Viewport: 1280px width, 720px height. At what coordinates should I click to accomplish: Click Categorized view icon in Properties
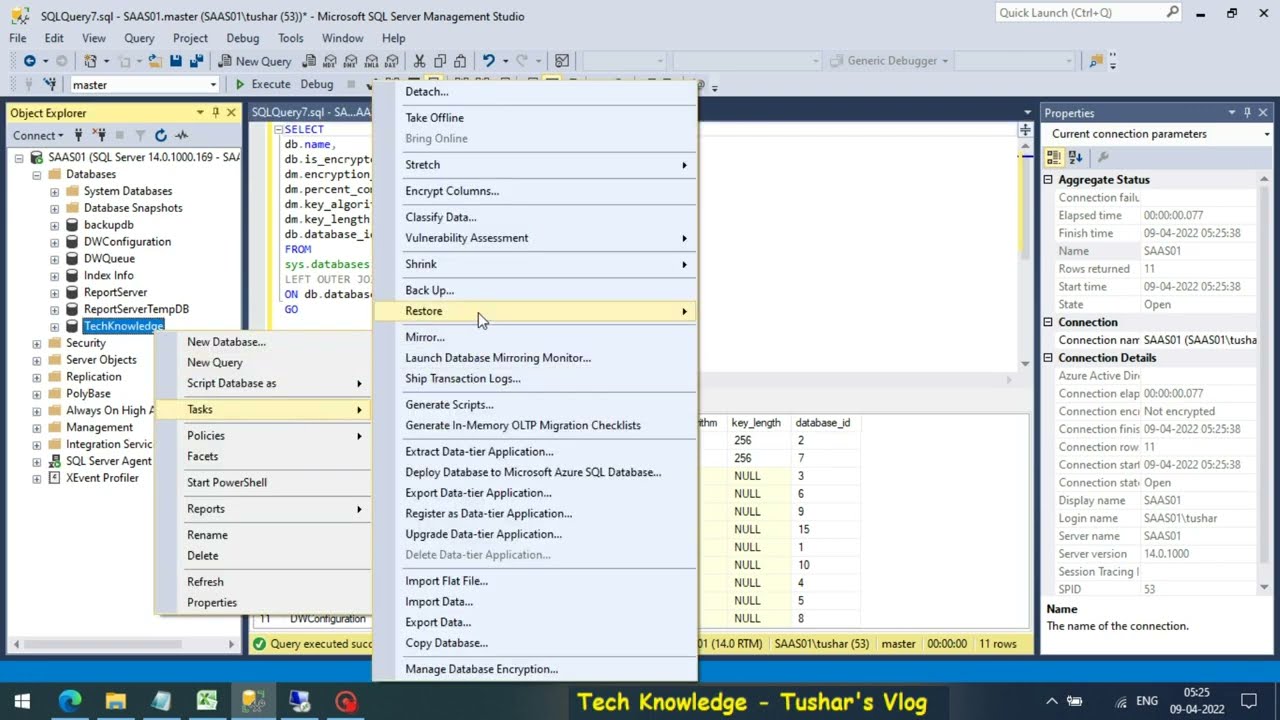(x=1054, y=157)
